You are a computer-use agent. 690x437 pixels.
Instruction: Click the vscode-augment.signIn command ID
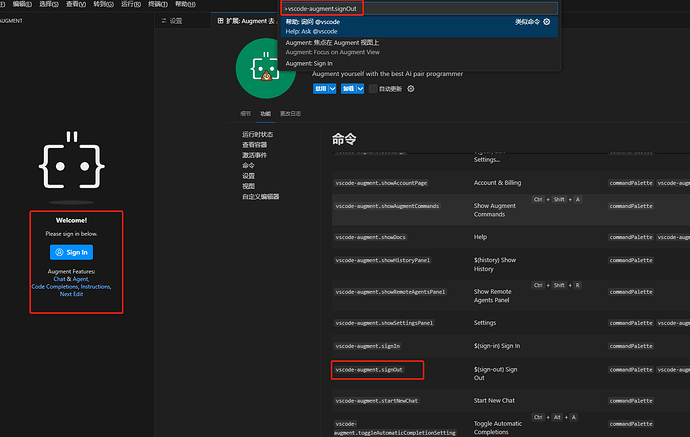point(367,346)
